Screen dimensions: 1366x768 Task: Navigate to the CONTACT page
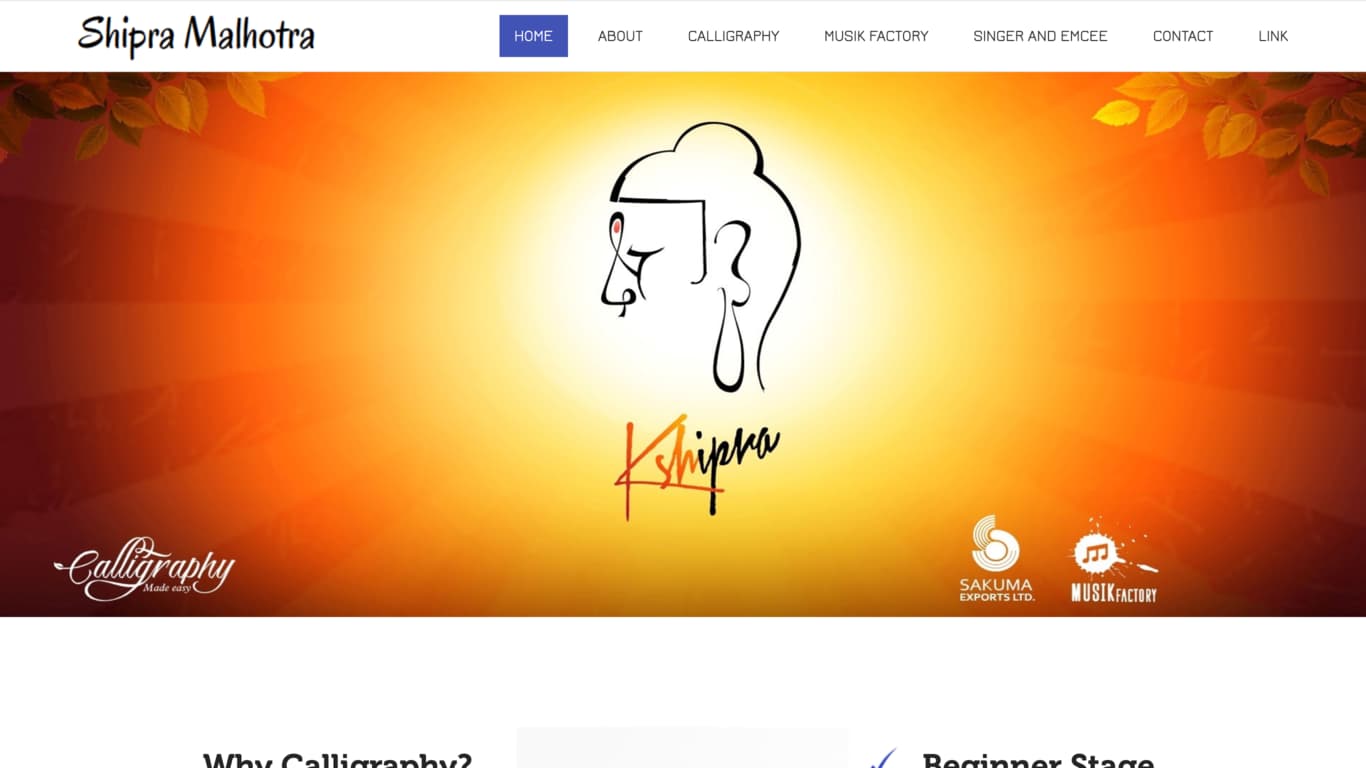[x=1183, y=36]
